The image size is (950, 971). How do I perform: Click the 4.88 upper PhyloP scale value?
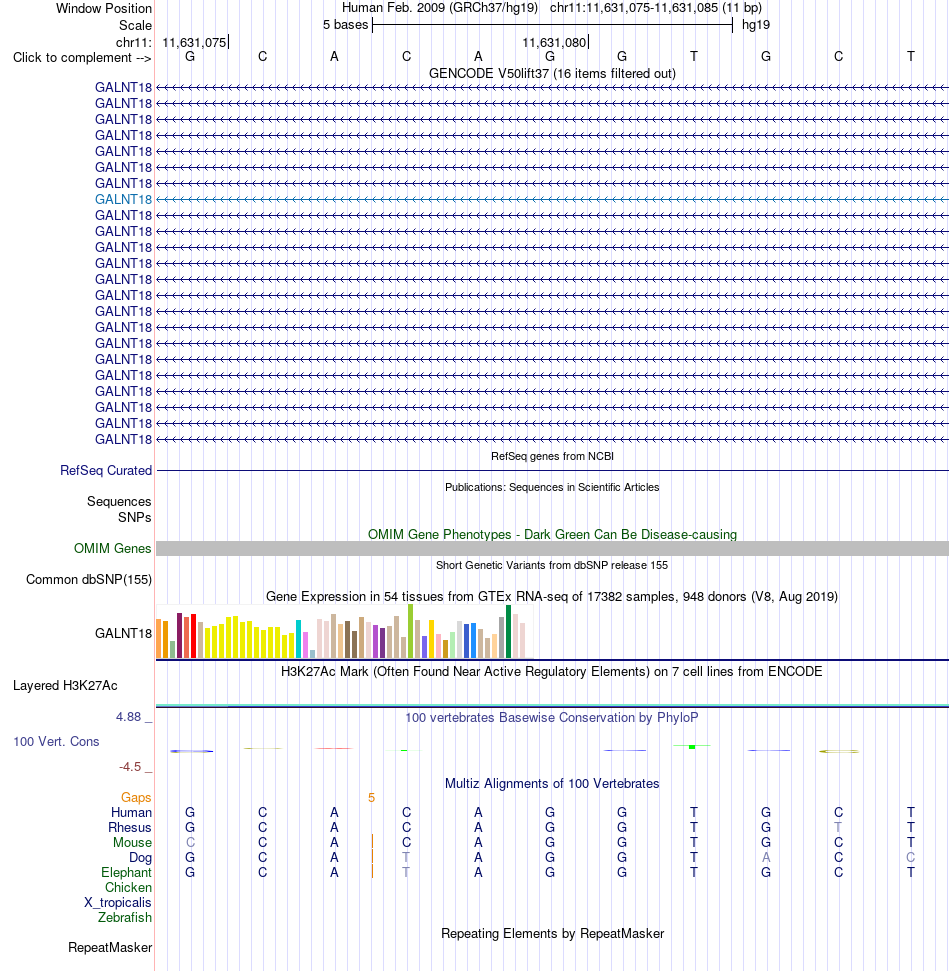(129, 716)
